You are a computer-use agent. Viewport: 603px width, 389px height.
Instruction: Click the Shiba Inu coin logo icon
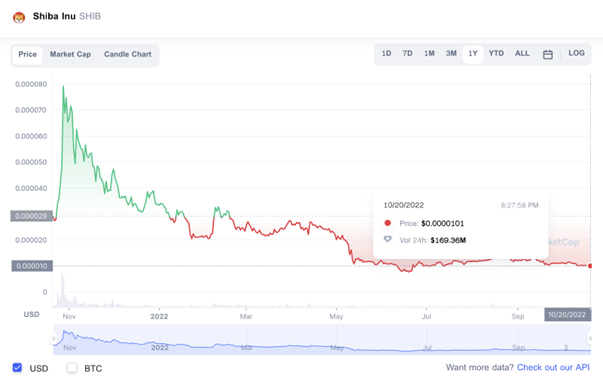[19, 17]
